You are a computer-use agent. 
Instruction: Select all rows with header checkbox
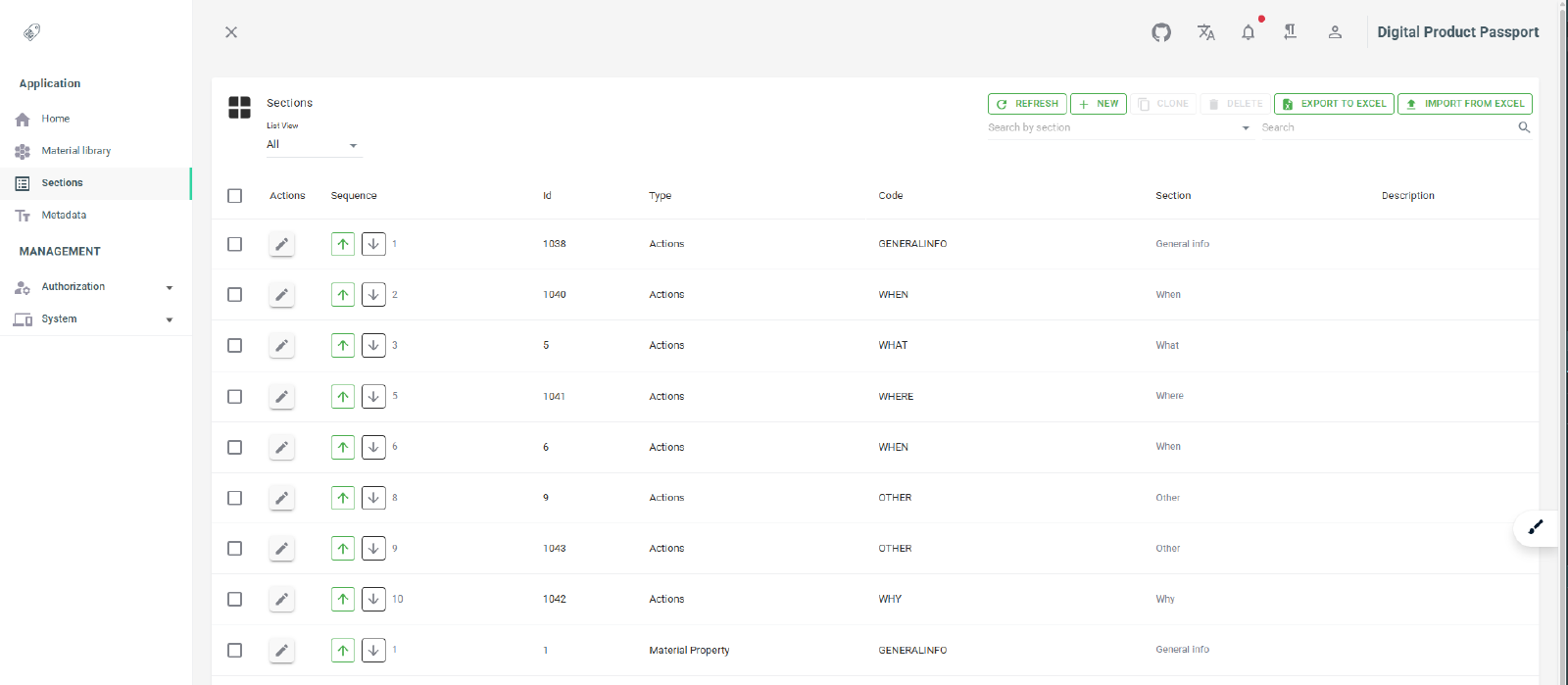(x=235, y=196)
